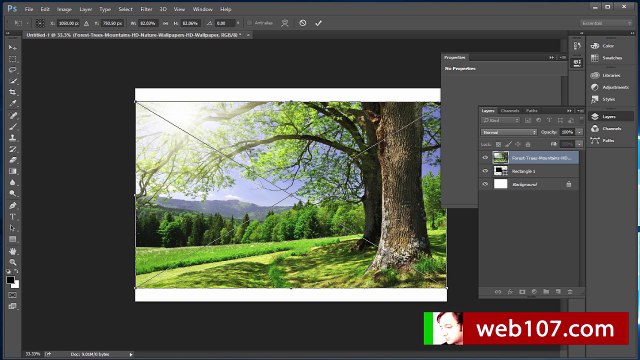The width and height of the screenshot is (640, 360).
Task: Toggle lock image pixels brush icon
Action: 508,144
